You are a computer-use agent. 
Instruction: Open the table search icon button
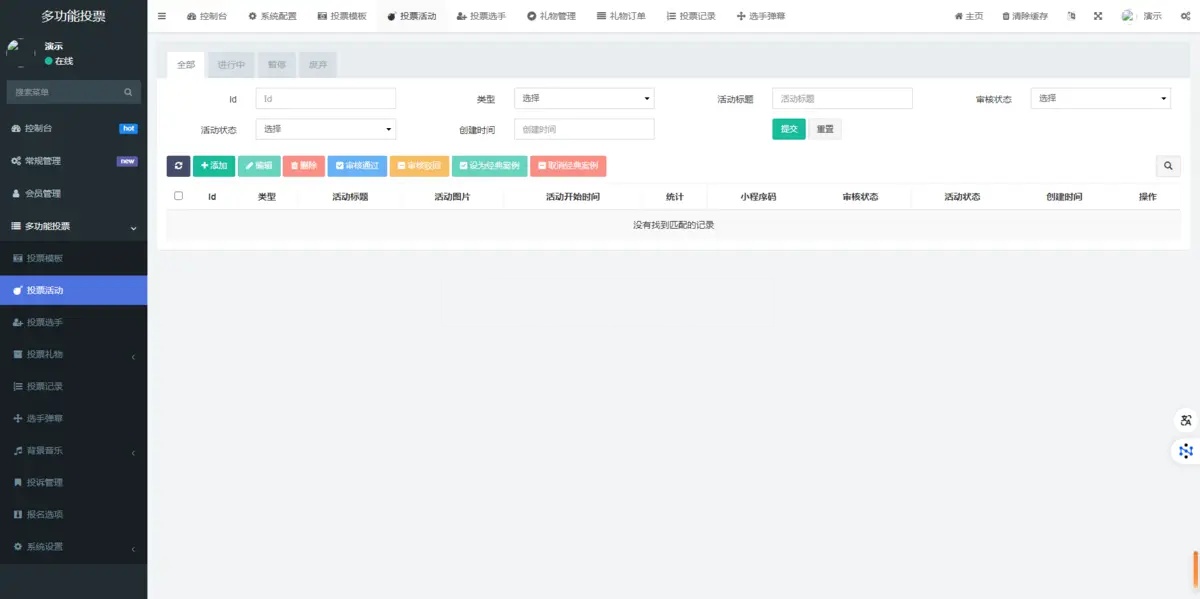pos(1167,166)
